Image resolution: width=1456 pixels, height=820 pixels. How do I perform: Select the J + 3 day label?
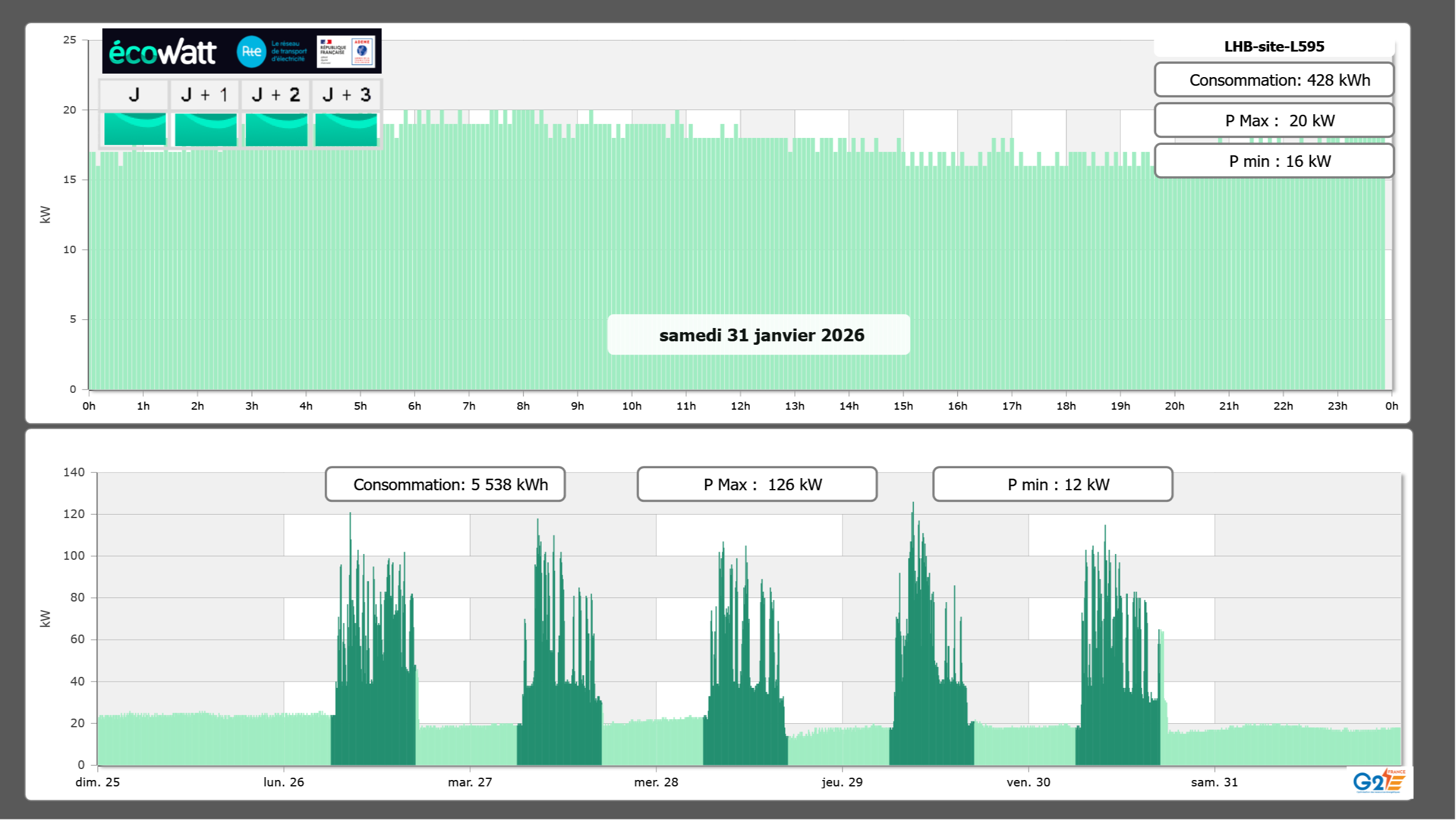pyautogui.click(x=346, y=94)
